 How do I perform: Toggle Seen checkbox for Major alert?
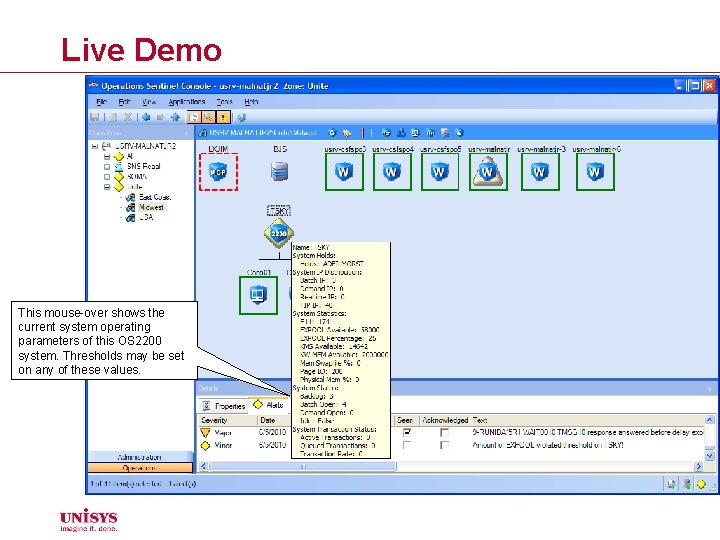407,432
